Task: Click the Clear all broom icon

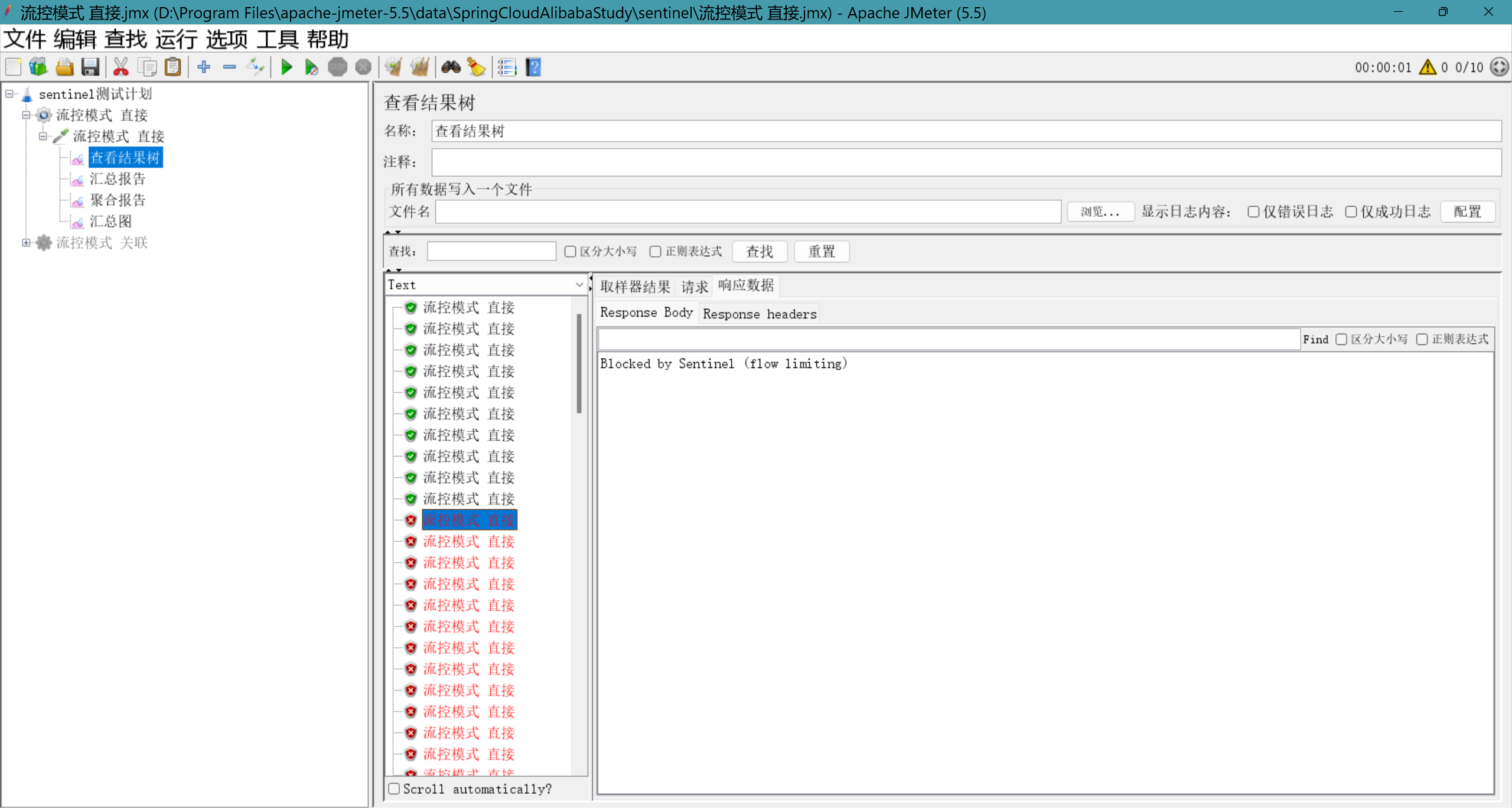Action: 420,67
